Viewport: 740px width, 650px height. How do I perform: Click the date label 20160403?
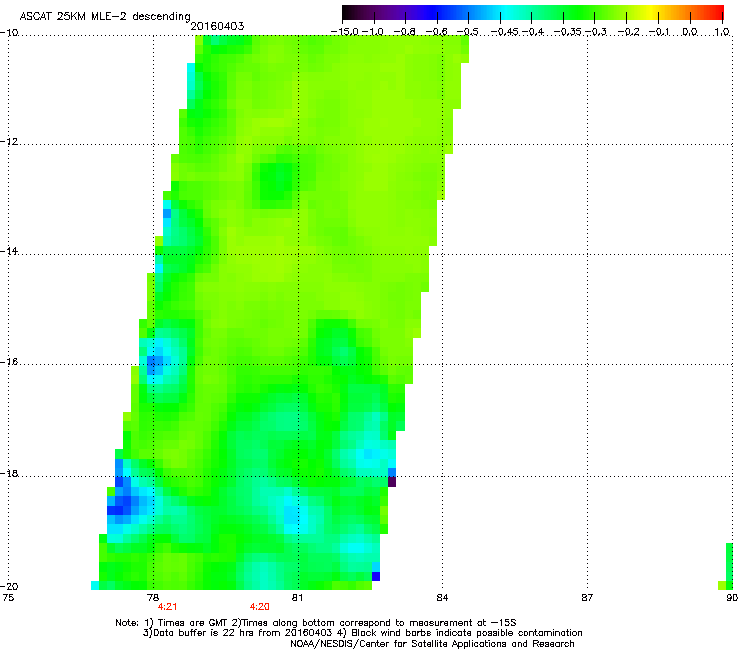coord(217,26)
